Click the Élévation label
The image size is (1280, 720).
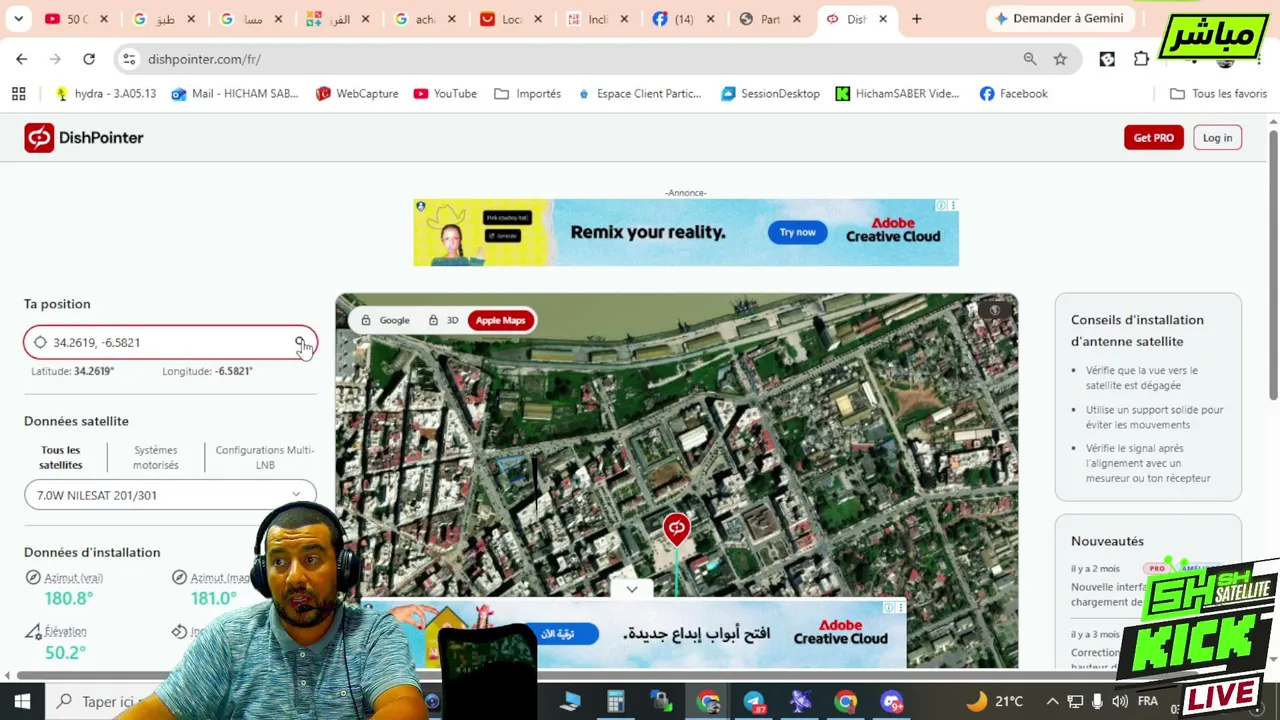click(x=65, y=632)
